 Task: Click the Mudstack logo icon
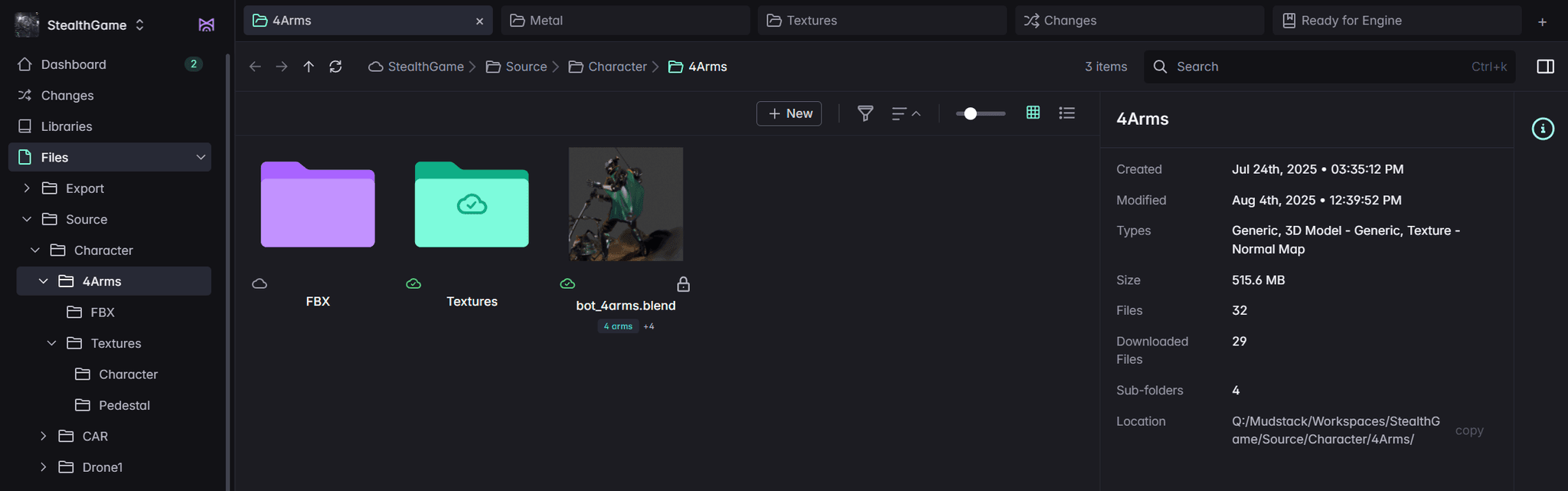(x=206, y=25)
